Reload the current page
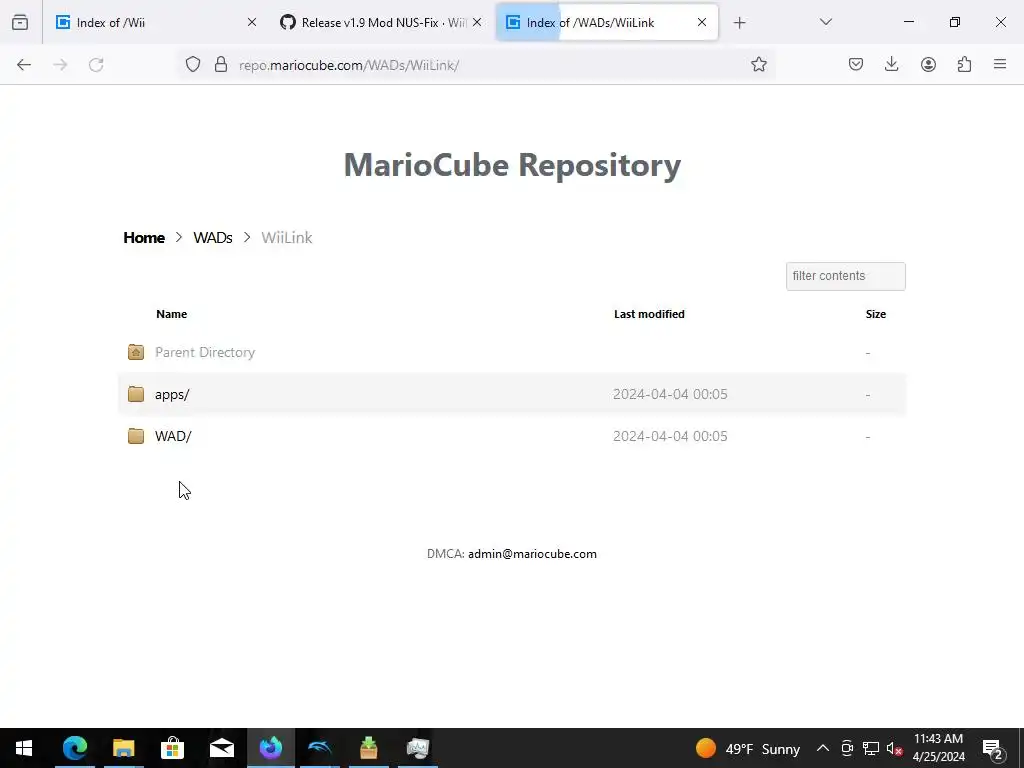This screenshot has width=1024, height=768. pos(96,65)
